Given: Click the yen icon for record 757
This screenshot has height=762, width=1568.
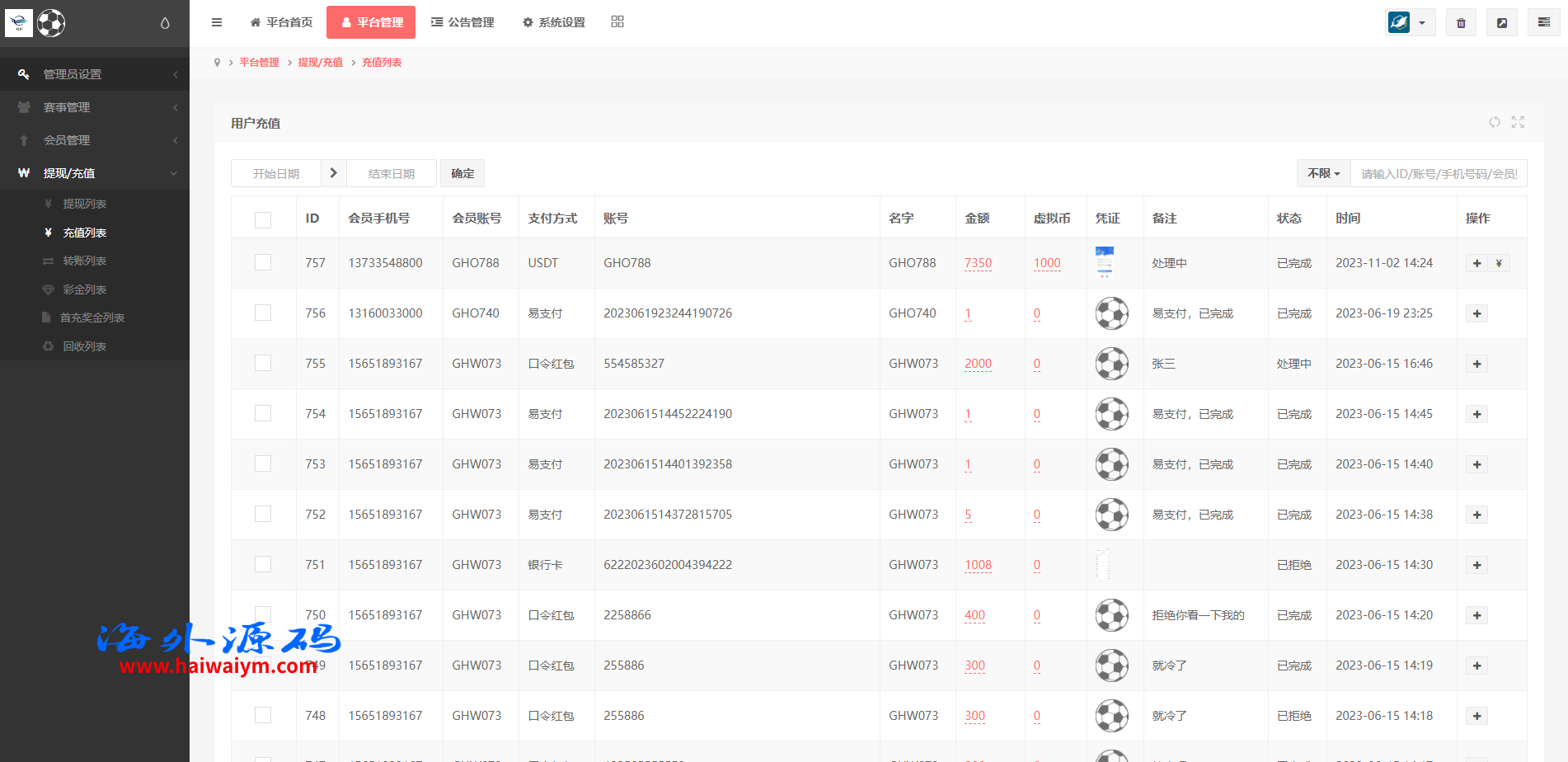Looking at the screenshot, I should pyautogui.click(x=1499, y=264).
